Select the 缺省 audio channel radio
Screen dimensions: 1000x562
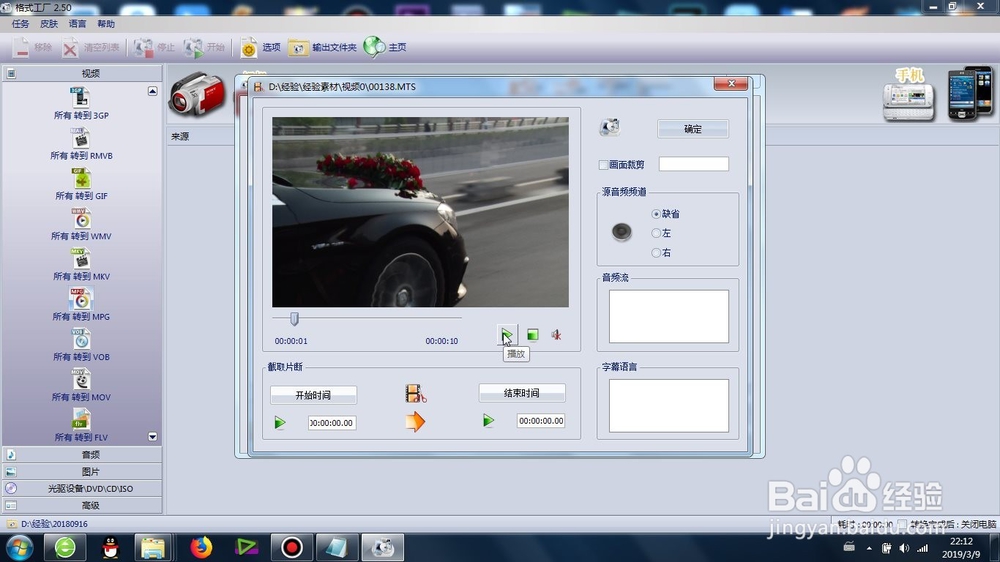coord(656,214)
